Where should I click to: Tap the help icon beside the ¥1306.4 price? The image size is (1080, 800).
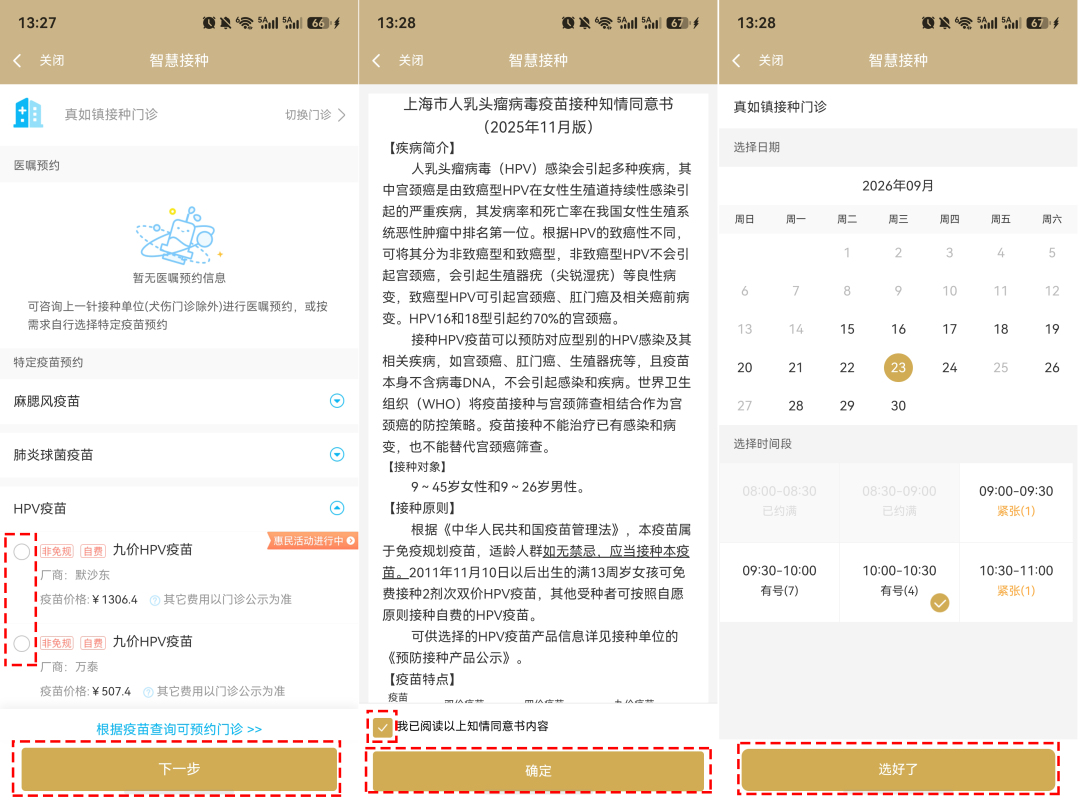pos(155,600)
